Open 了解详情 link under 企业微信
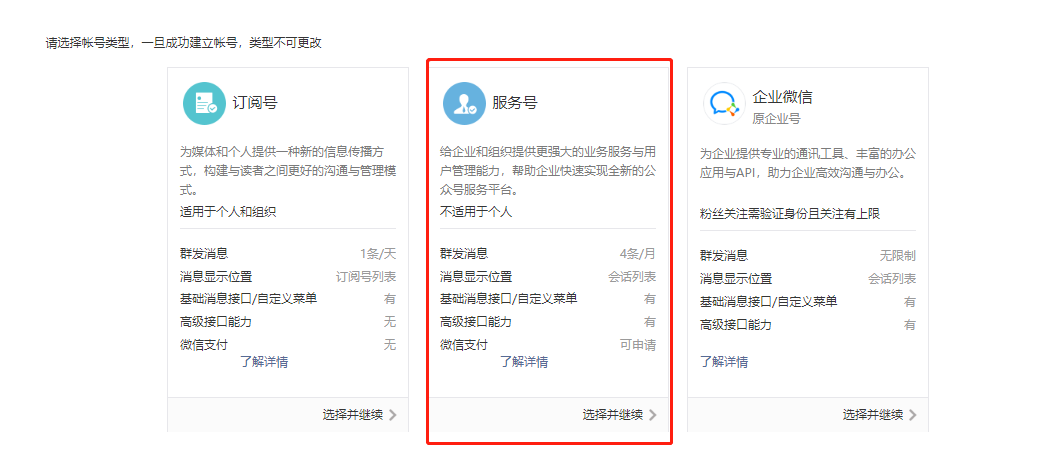 coord(724,362)
